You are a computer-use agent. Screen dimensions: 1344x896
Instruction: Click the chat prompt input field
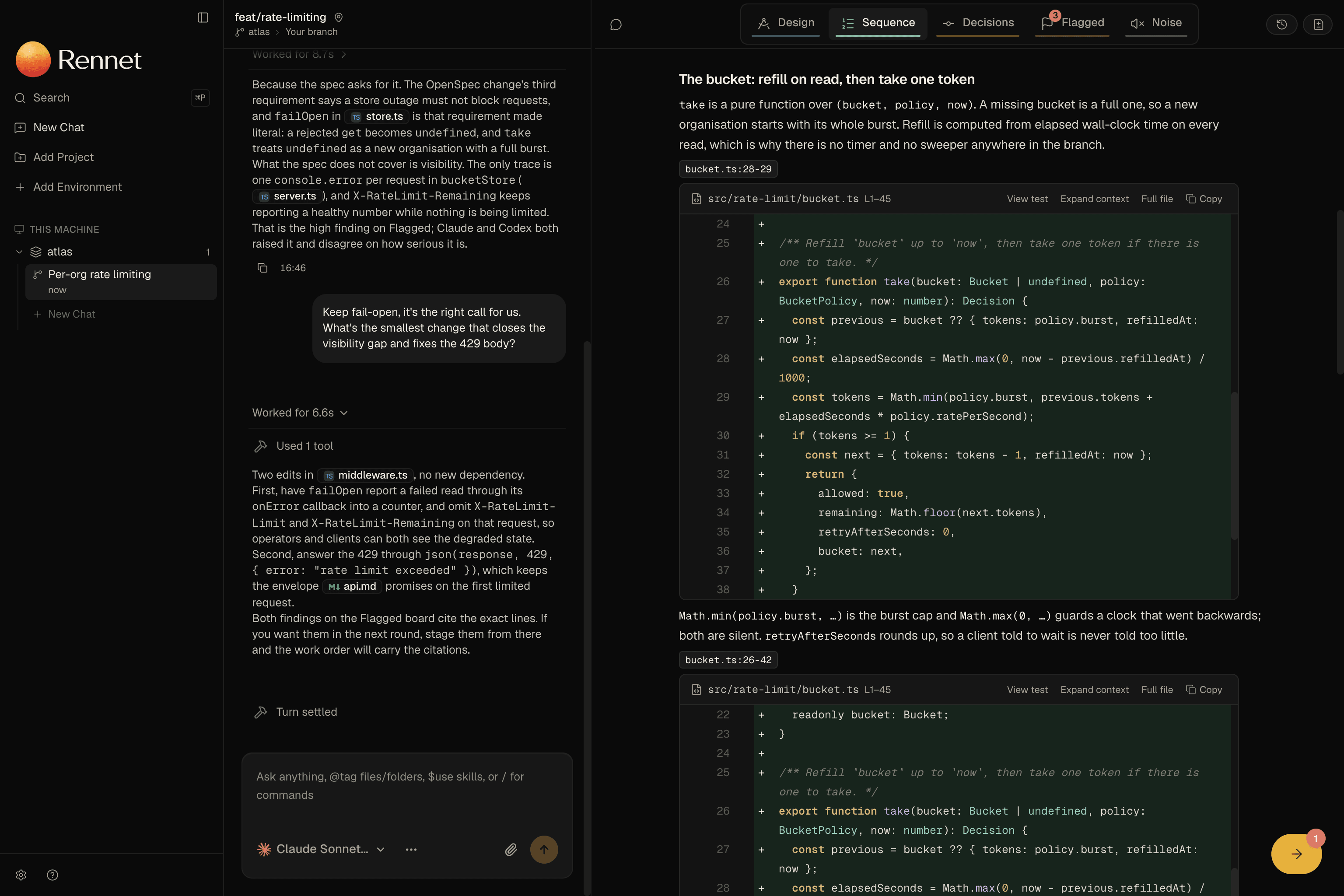click(x=407, y=786)
